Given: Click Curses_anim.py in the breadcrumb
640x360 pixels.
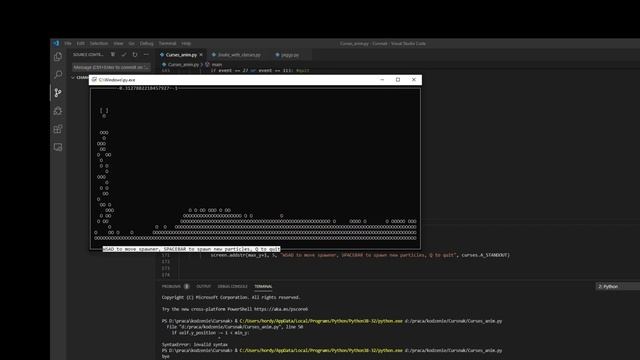Looking at the screenshot, I should pyautogui.click(x=183, y=64).
